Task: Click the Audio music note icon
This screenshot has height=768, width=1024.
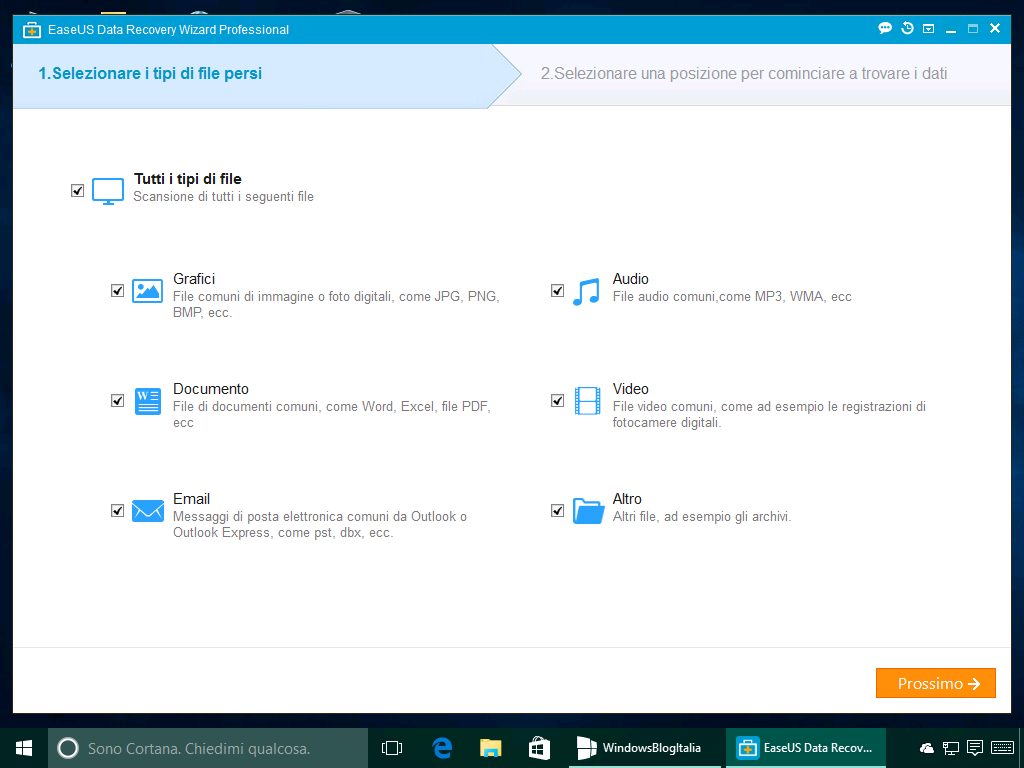Action: 586,292
